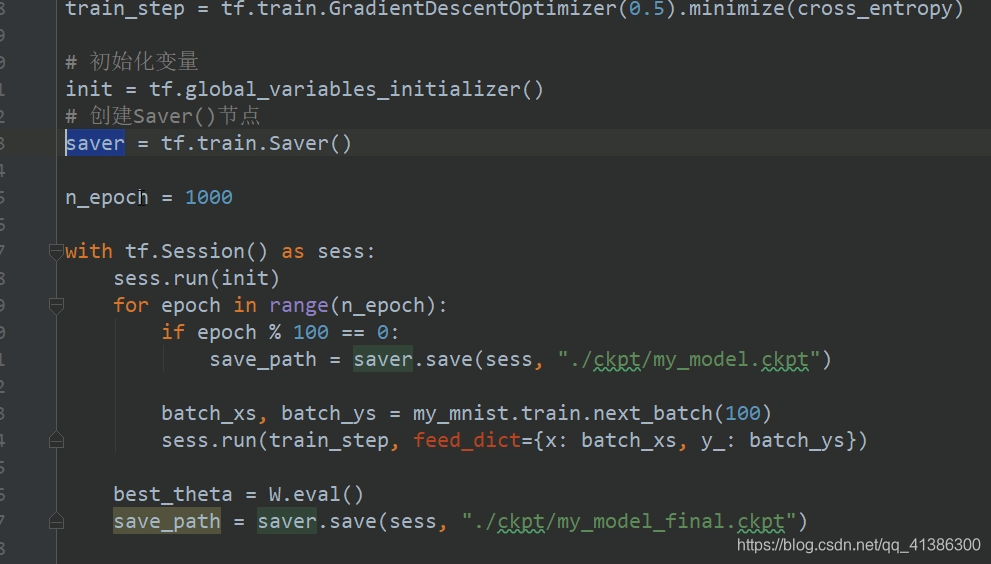991x564 pixels.
Task: Click 'y_' key inside feed_dict
Action: 713,441
